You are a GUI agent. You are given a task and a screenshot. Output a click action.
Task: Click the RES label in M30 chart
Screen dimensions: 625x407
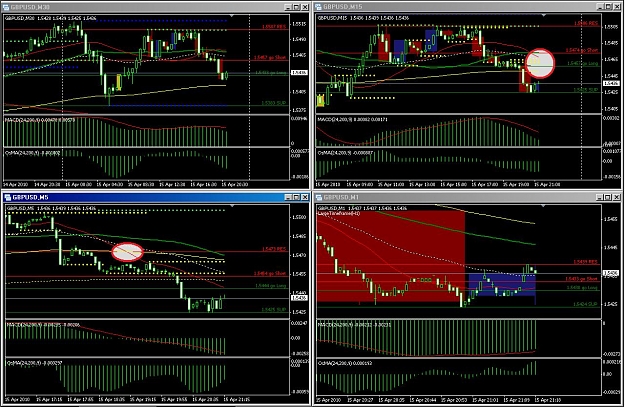coord(274,26)
